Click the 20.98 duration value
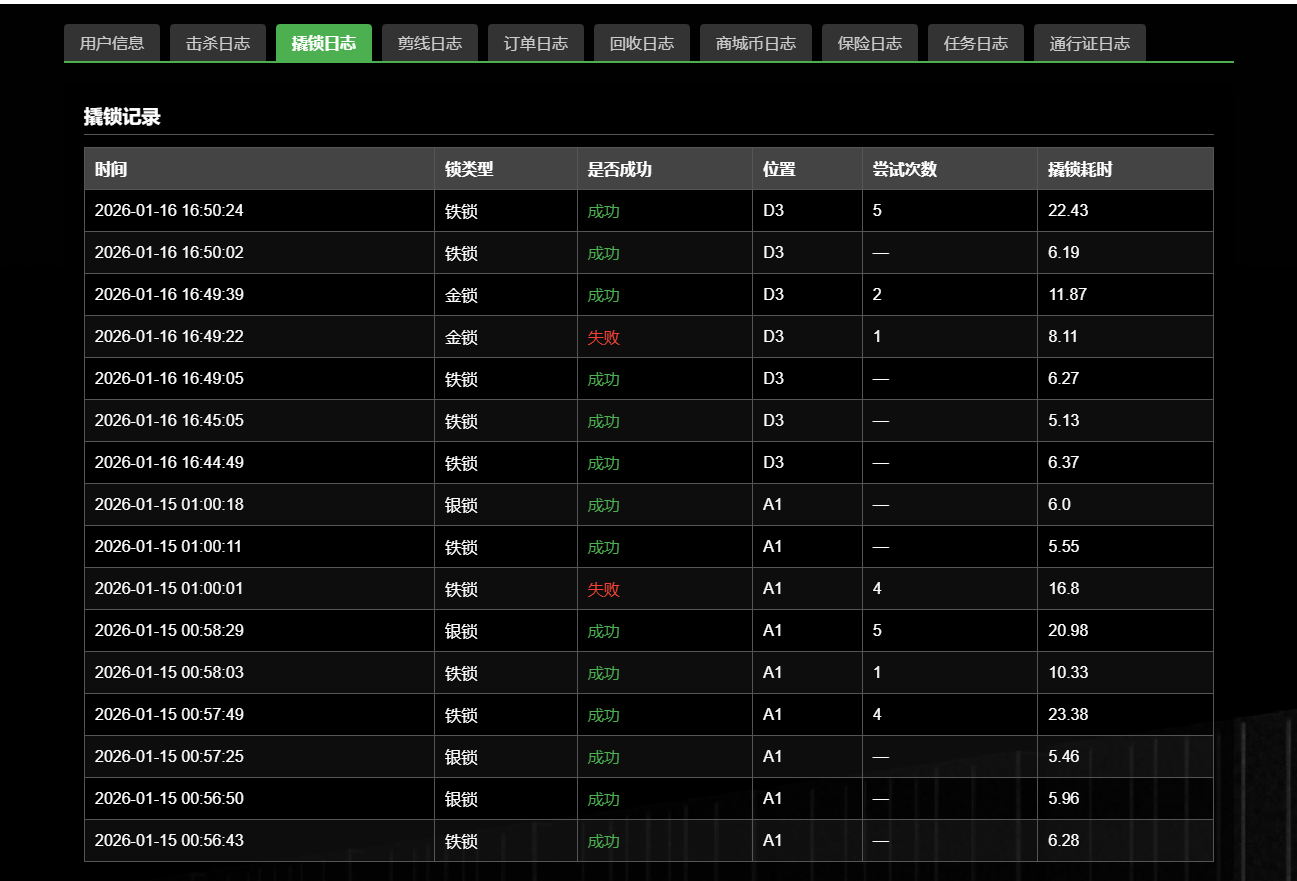Image resolution: width=1297 pixels, height=881 pixels. pyautogui.click(x=1068, y=631)
